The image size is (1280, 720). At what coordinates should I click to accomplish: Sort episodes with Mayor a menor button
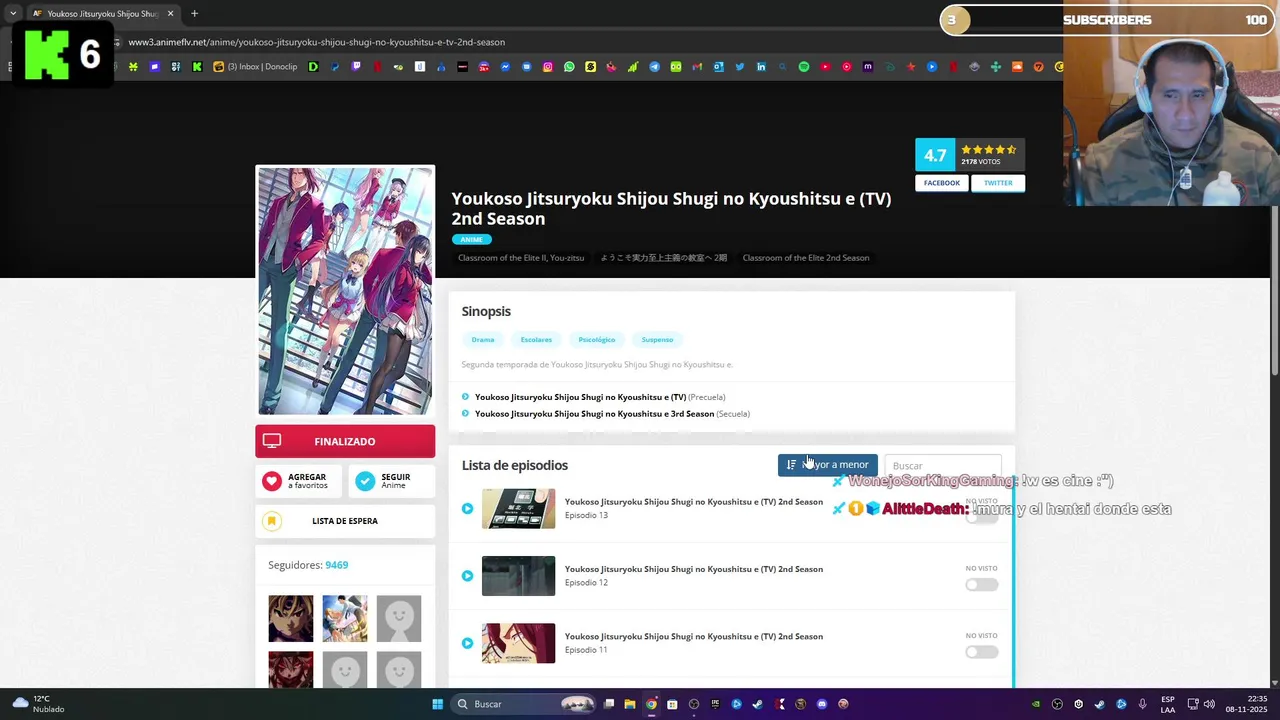tap(828, 465)
